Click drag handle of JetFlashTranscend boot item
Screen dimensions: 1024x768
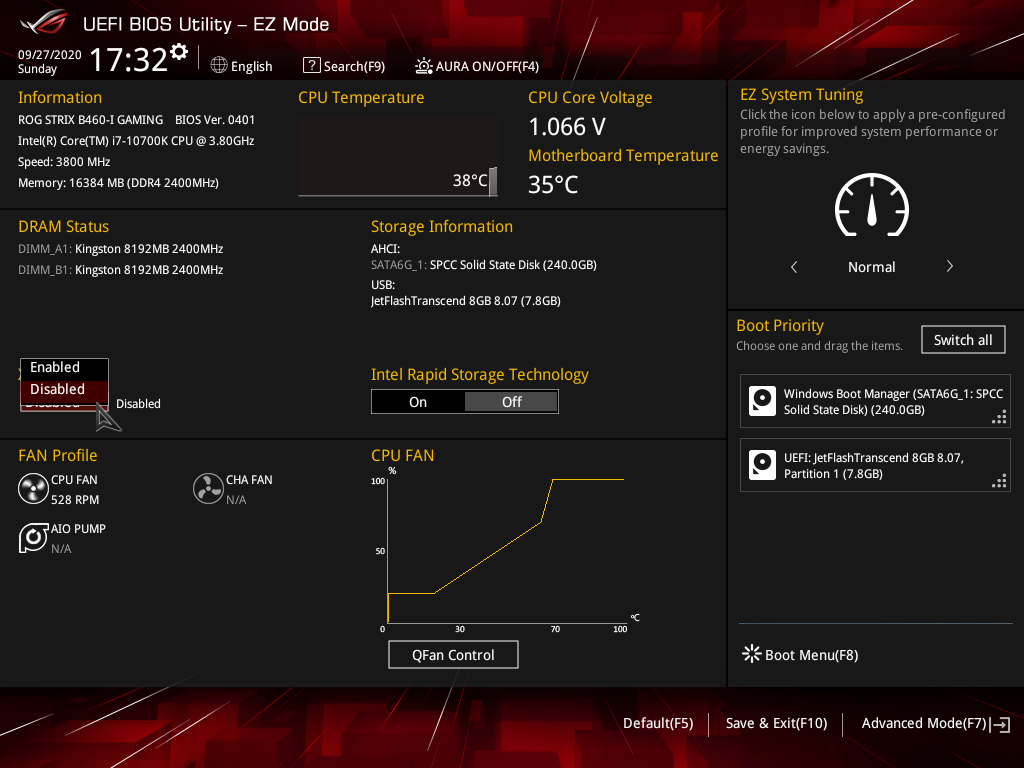coord(999,481)
